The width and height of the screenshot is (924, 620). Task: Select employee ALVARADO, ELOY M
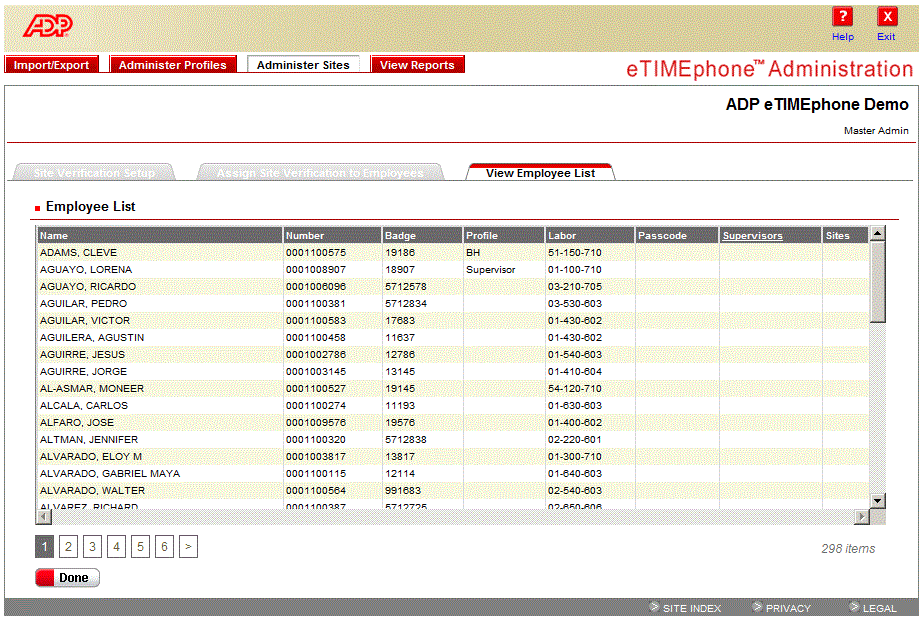click(91, 457)
